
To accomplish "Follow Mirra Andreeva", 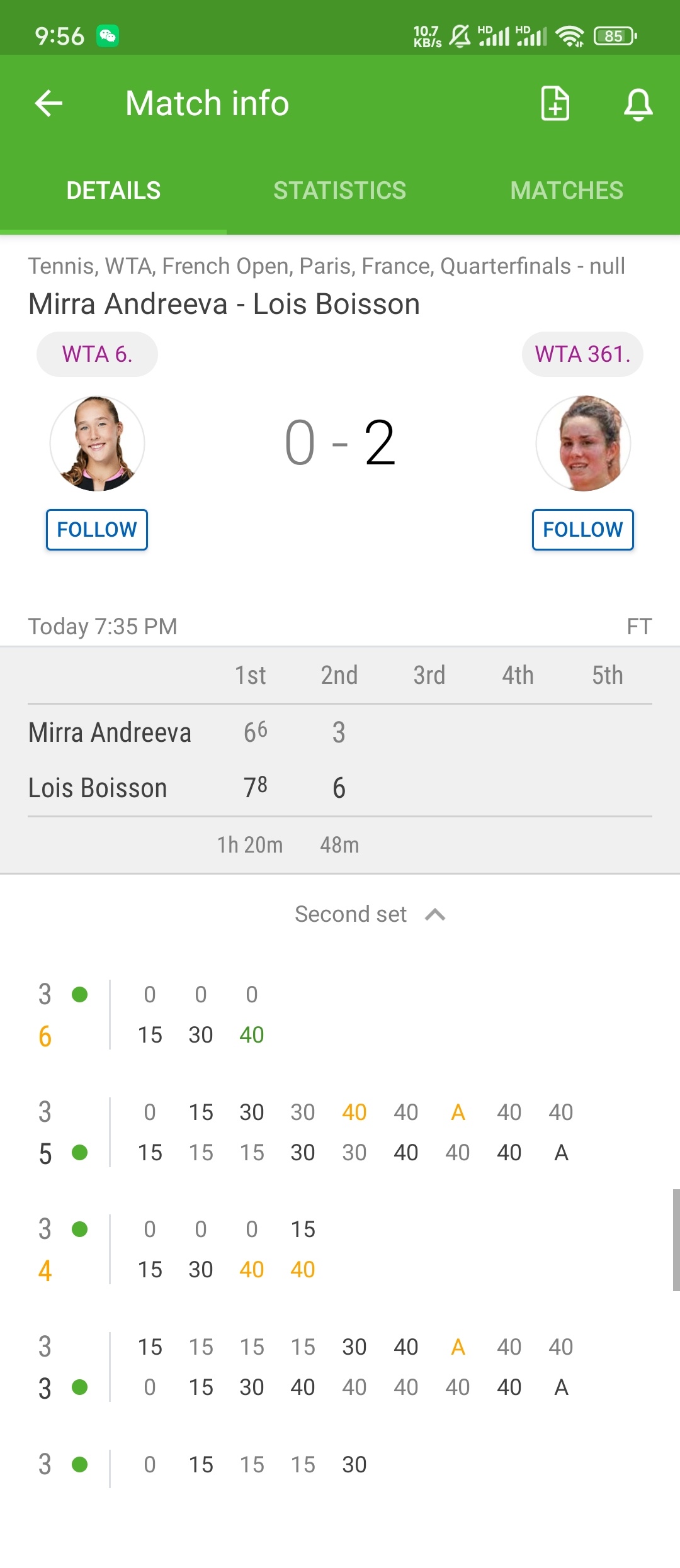I will click(x=97, y=530).
